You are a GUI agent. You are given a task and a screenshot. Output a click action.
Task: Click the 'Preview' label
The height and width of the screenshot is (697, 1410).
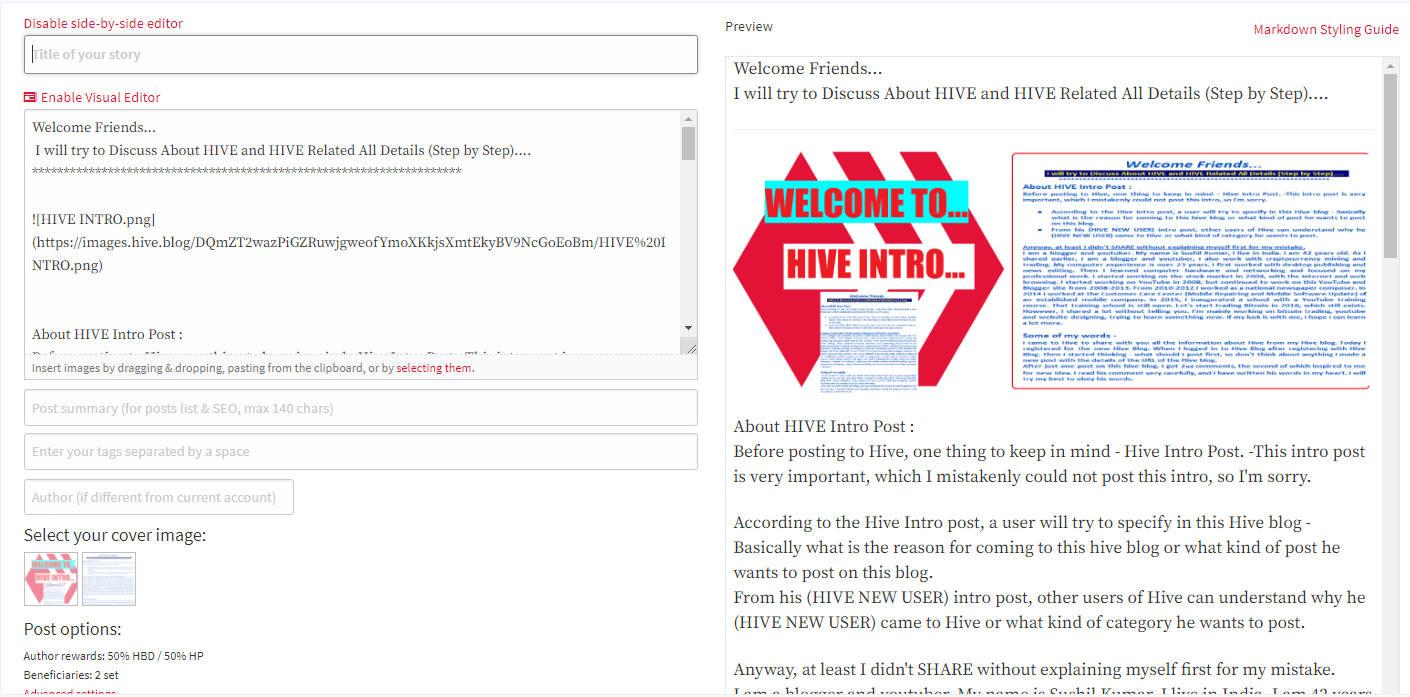(749, 27)
